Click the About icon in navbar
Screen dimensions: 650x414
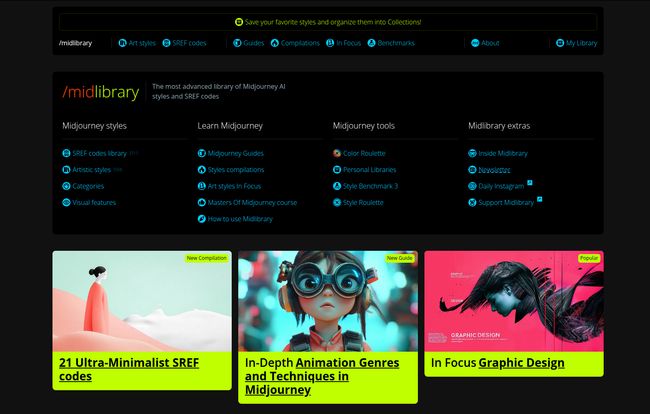475,43
